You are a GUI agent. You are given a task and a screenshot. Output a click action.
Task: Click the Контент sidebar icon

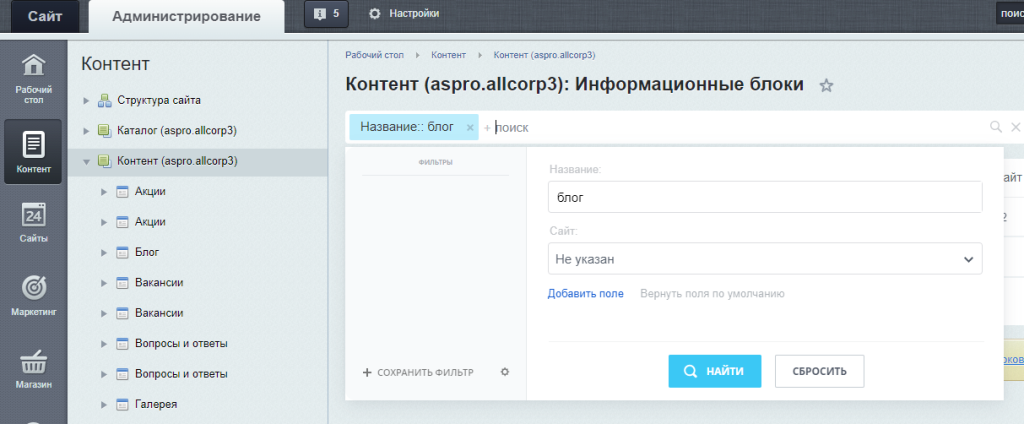(33, 152)
